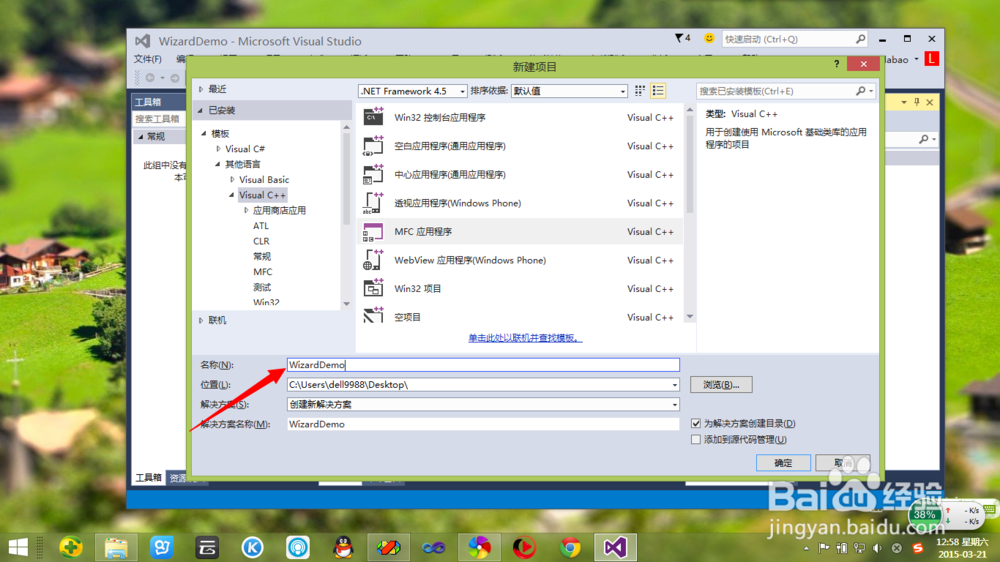
Task: Open the 位置 path dropdown arrow
Action: point(674,385)
